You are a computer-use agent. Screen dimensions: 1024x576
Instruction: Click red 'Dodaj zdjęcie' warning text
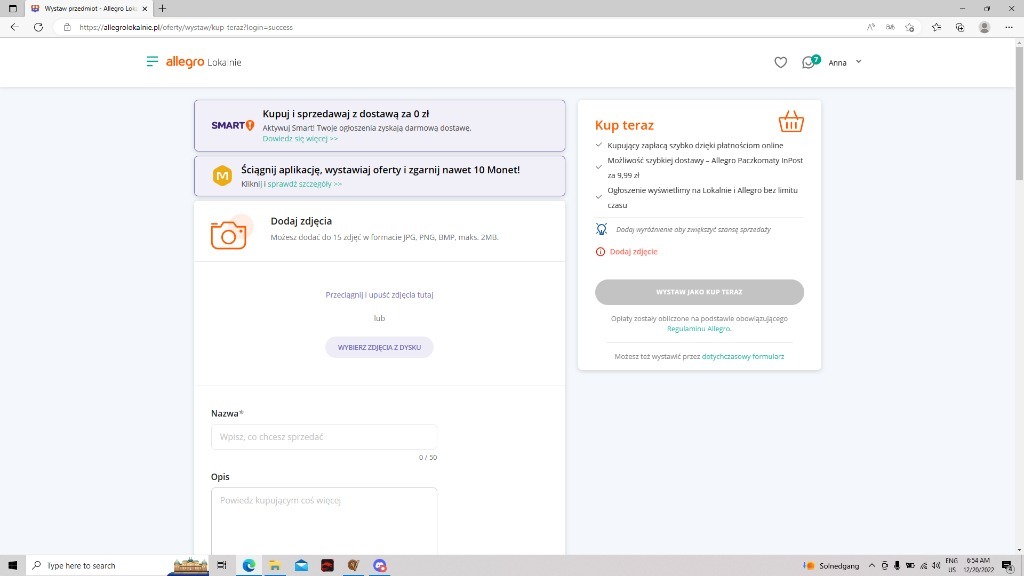point(633,251)
